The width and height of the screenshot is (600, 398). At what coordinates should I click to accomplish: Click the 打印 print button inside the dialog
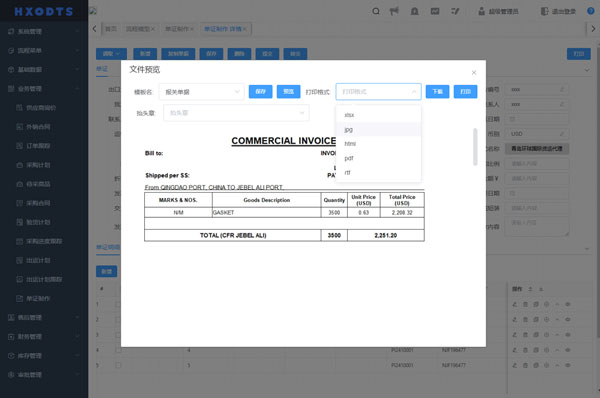click(465, 91)
